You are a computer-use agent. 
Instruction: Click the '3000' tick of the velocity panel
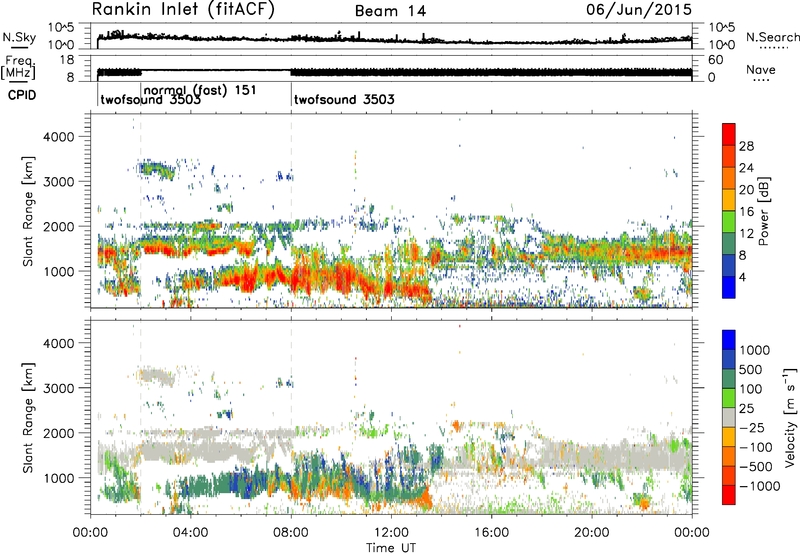[58, 388]
